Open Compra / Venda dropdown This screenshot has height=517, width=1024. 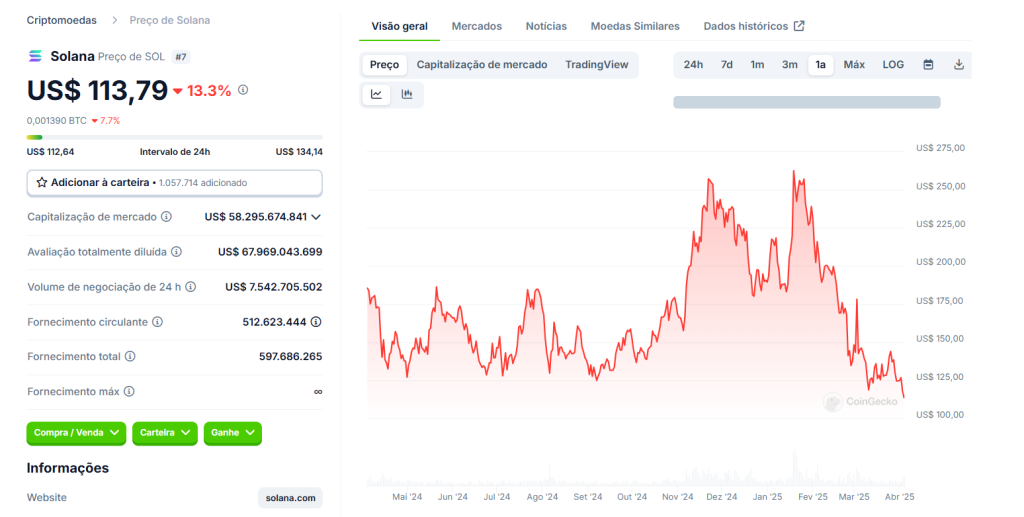76,433
